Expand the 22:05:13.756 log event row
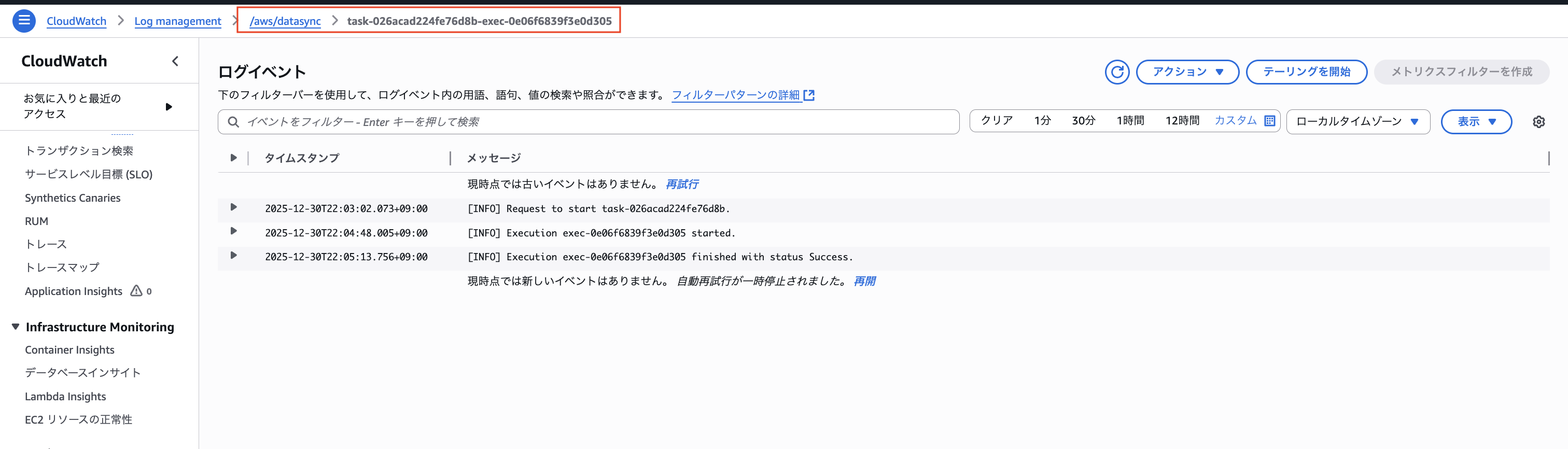The width and height of the screenshot is (1568, 449). tap(233, 256)
